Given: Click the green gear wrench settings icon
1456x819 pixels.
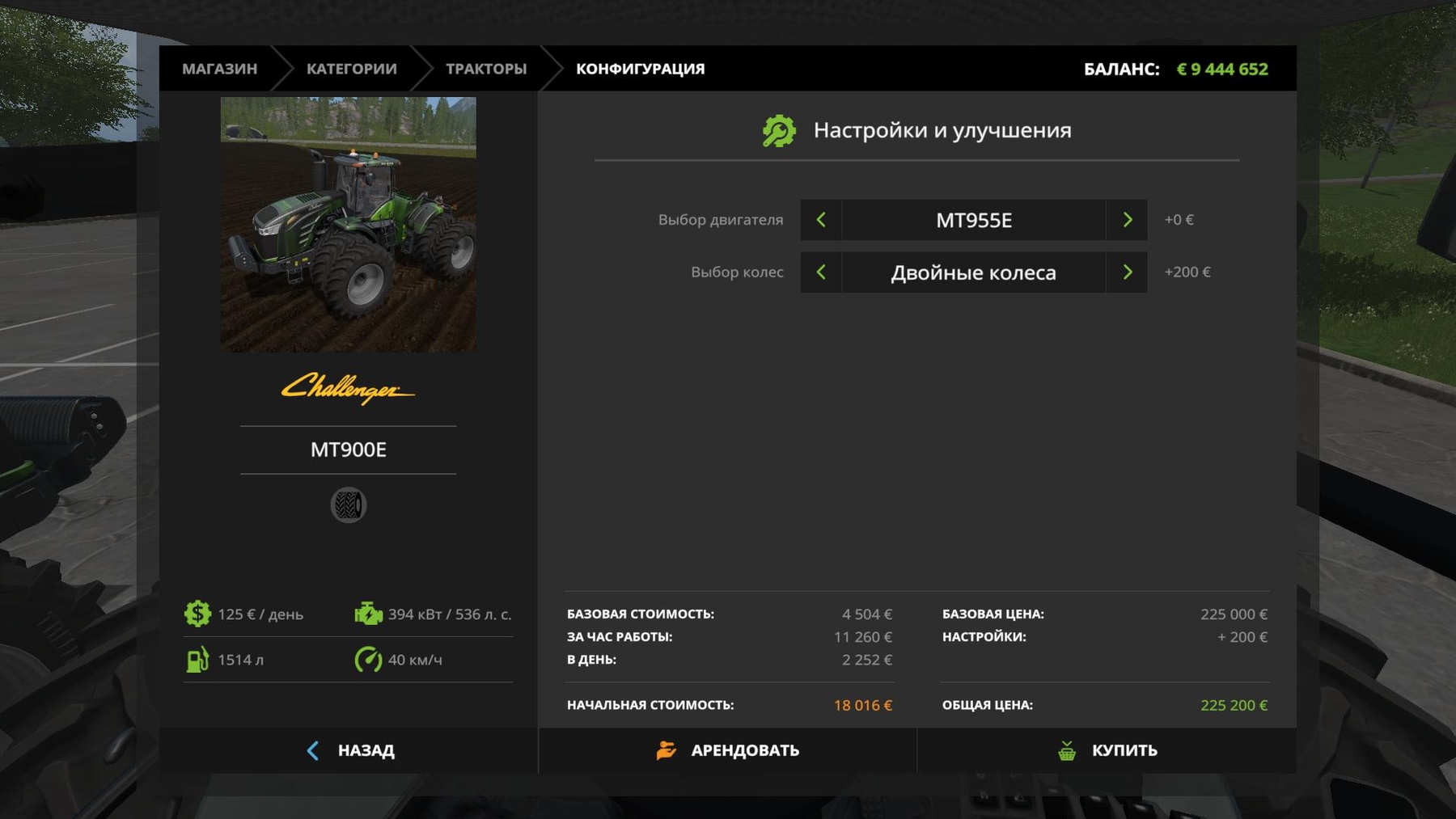Looking at the screenshot, I should click(779, 131).
